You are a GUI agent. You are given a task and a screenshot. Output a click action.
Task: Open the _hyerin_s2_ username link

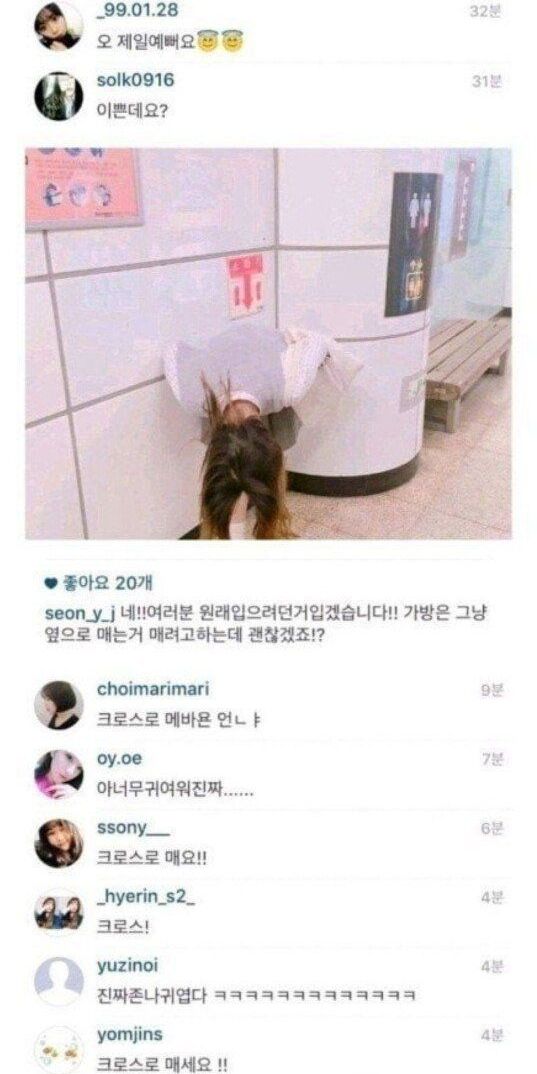coord(147,898)
